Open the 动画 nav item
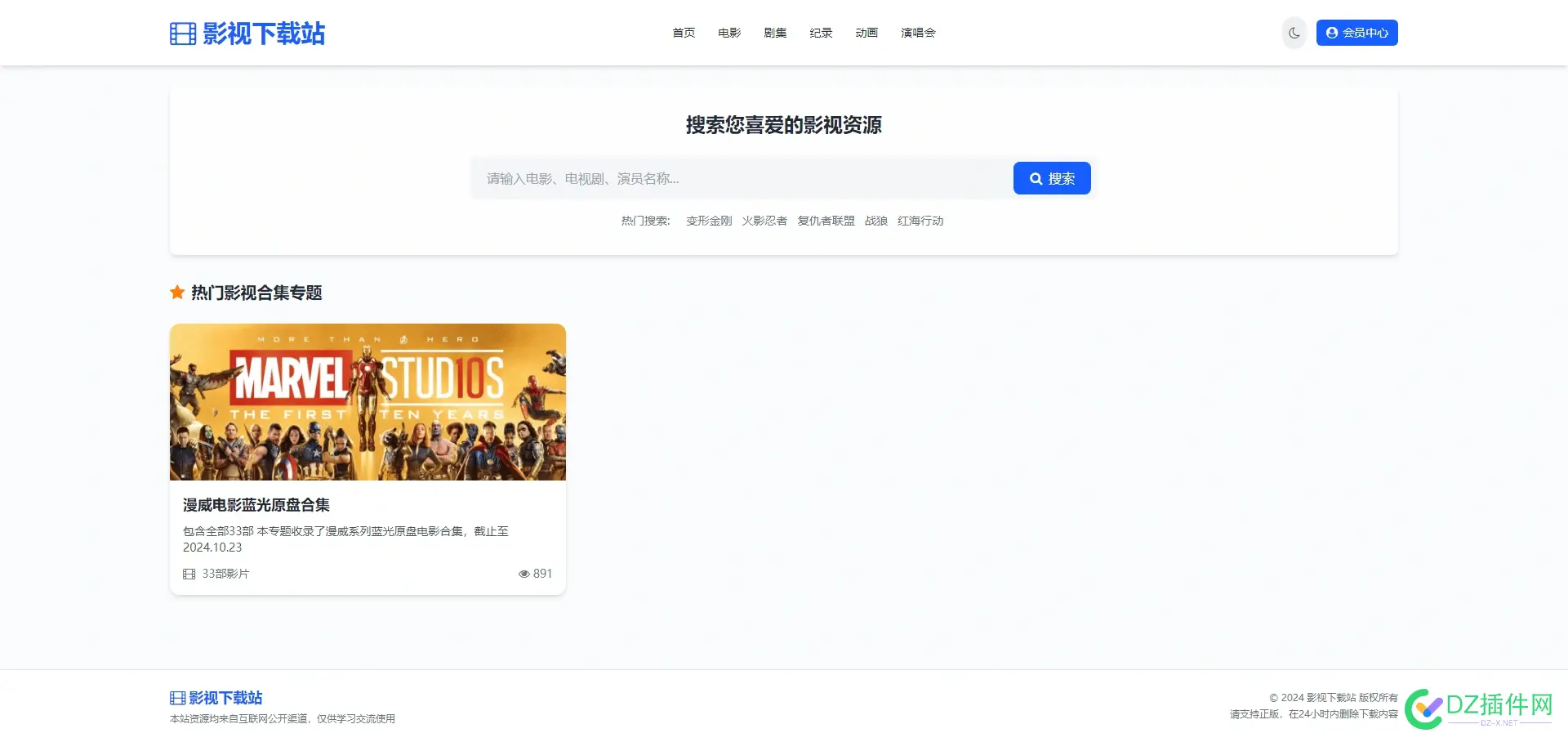Image resolution: width=1568 pixels, height=742 pixels. 866,33
